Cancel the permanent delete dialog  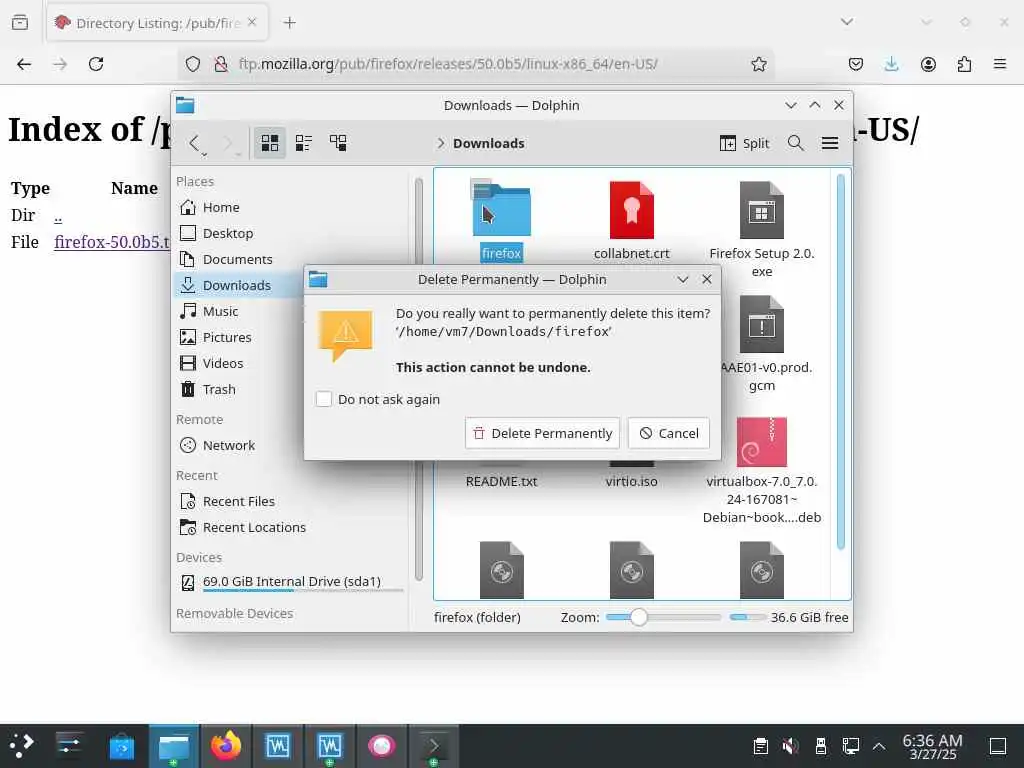(x=669, y=433)
